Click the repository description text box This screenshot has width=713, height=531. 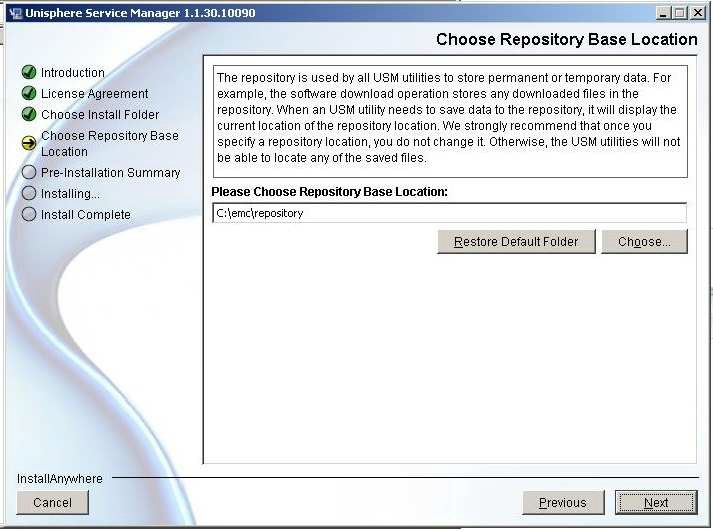[450, 121]
